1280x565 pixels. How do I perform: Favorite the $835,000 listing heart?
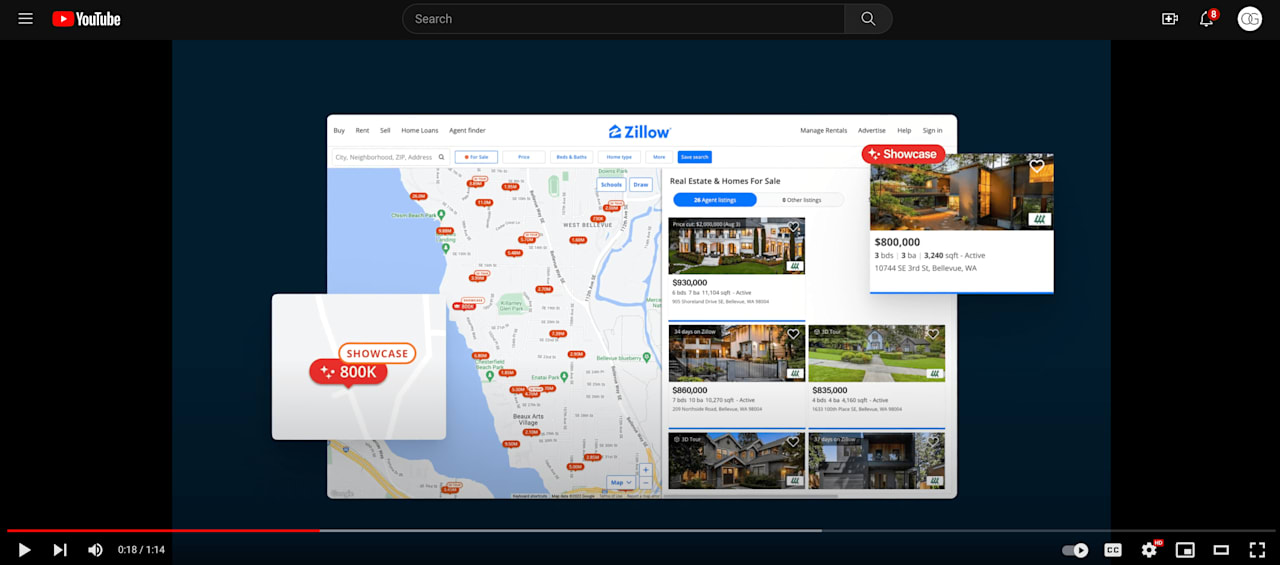(x=933, y=334)
